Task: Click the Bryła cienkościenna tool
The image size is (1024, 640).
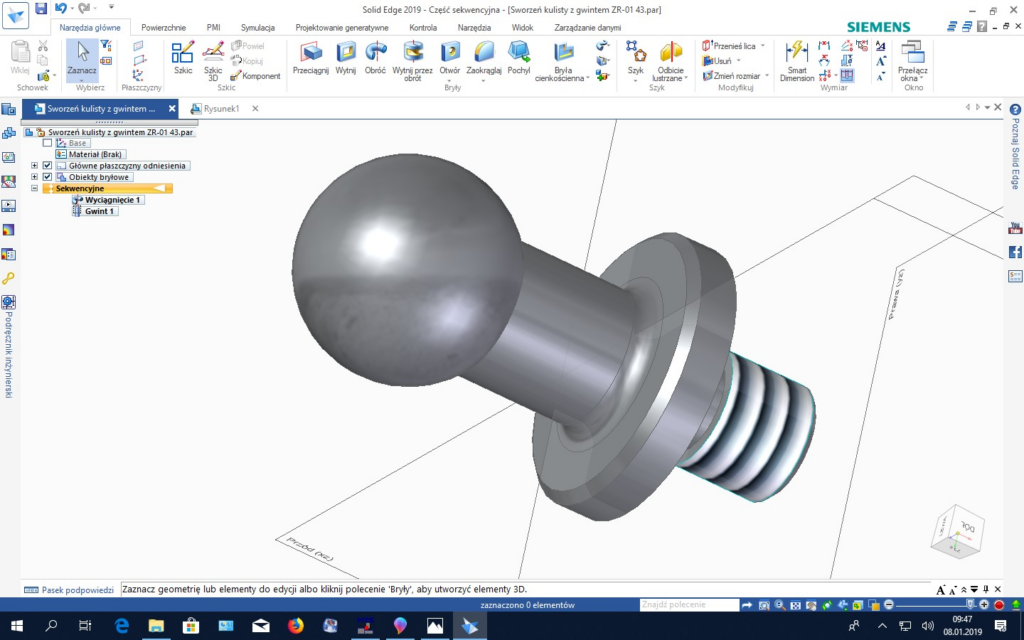Action: pyautogui.click(x=562, y=61)
